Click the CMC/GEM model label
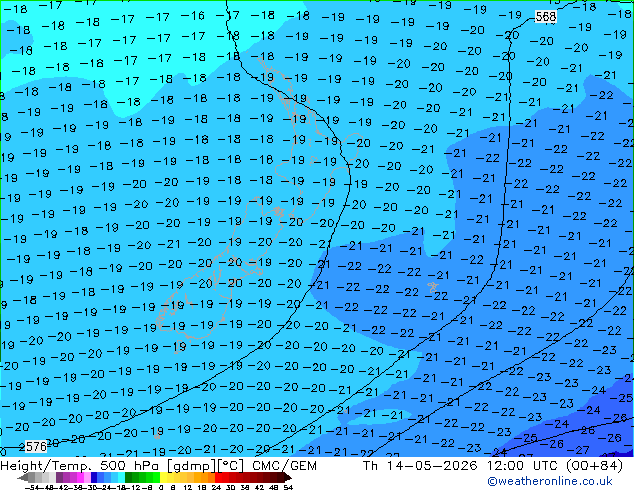 tap(284, 466)
